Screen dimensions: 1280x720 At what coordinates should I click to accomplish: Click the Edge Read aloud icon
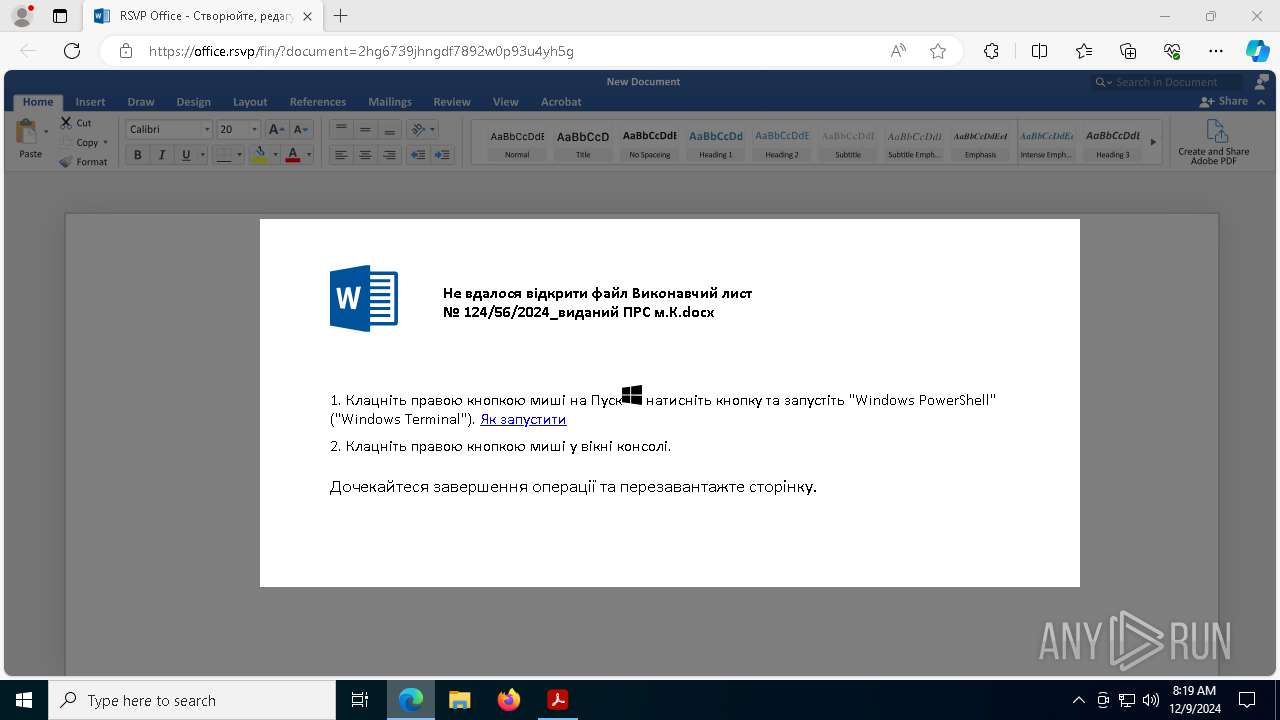(898, 51)
